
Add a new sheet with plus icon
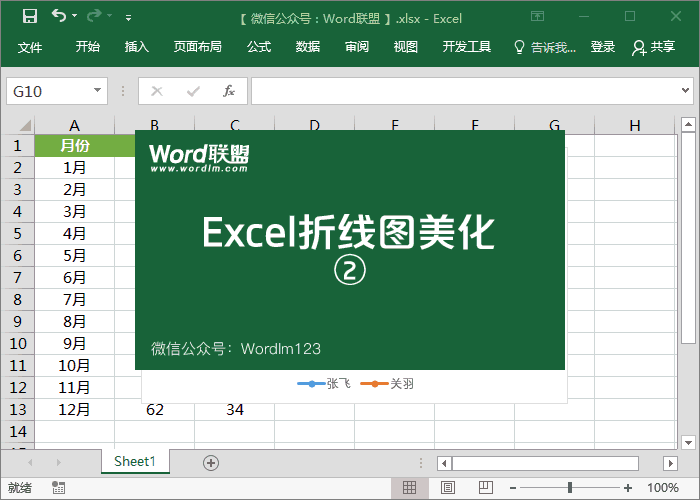coord(211,463)
